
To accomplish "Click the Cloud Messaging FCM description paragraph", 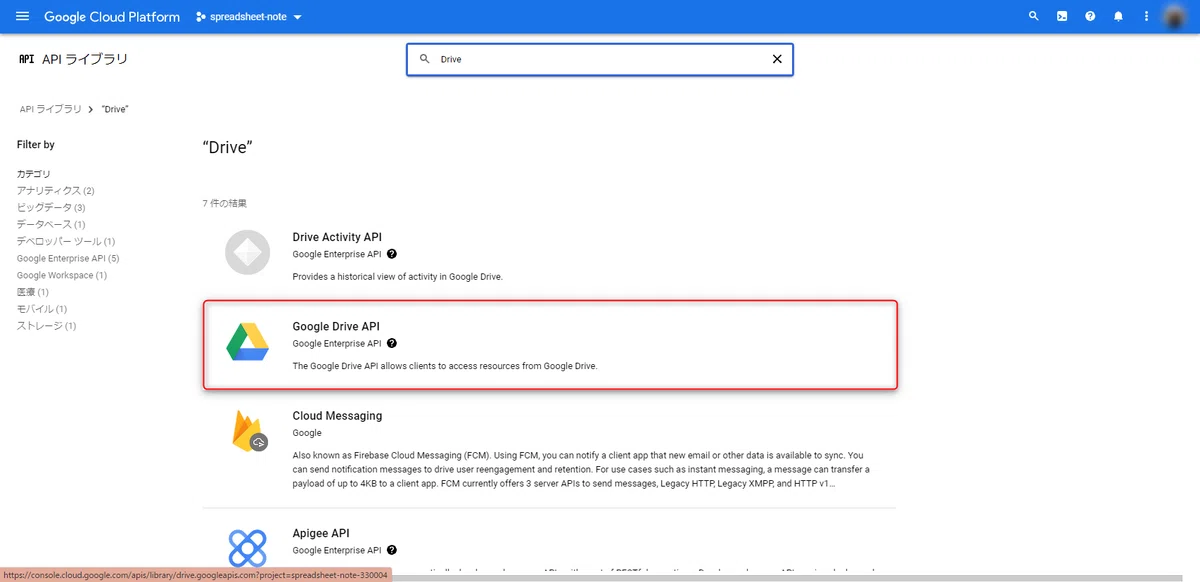I will [x=581, y=470].
